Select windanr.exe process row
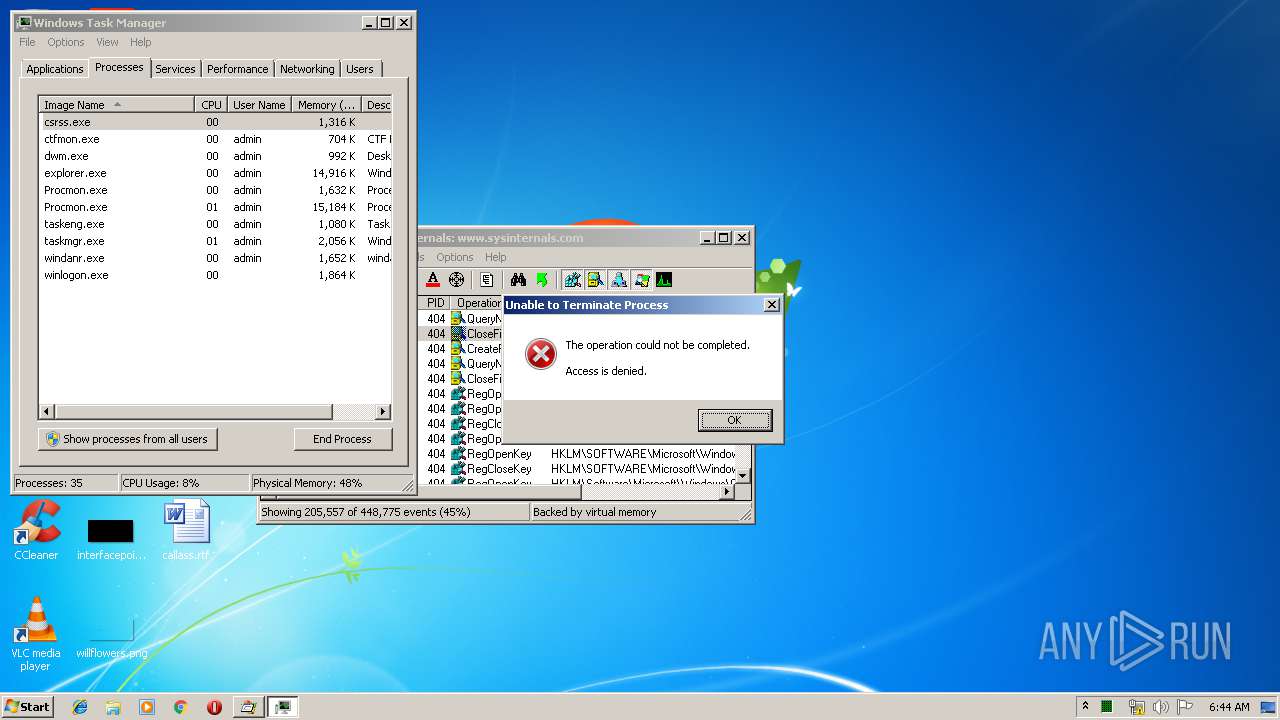This screenshot has width=1280, height=720. [x=215, y=258]
